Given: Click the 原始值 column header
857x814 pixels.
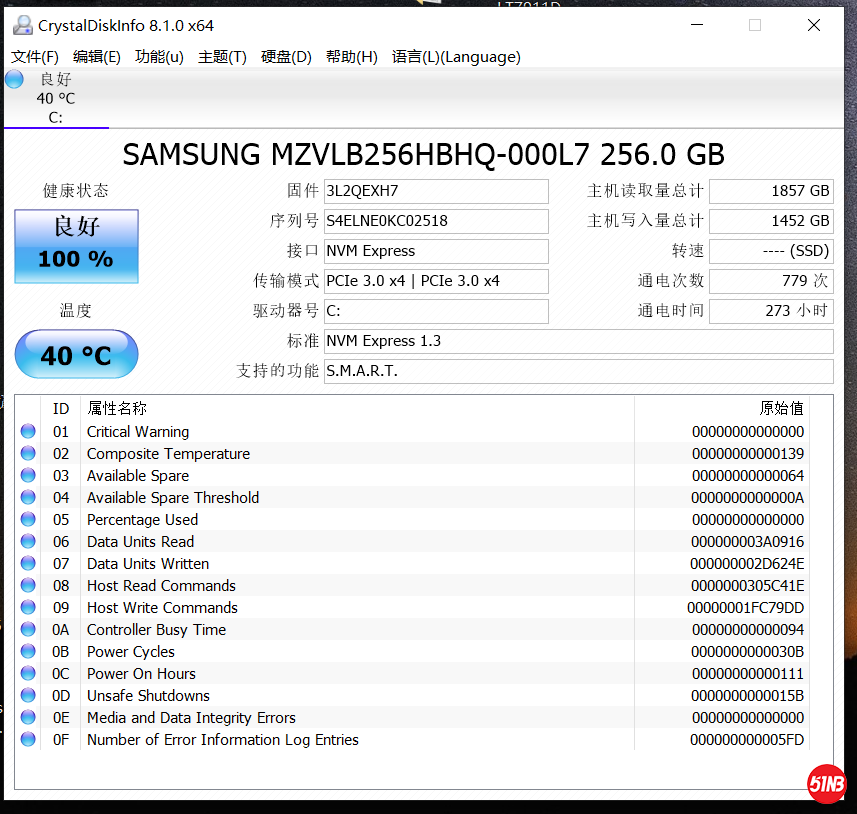Looking at the screenshot, I should 781,408.
